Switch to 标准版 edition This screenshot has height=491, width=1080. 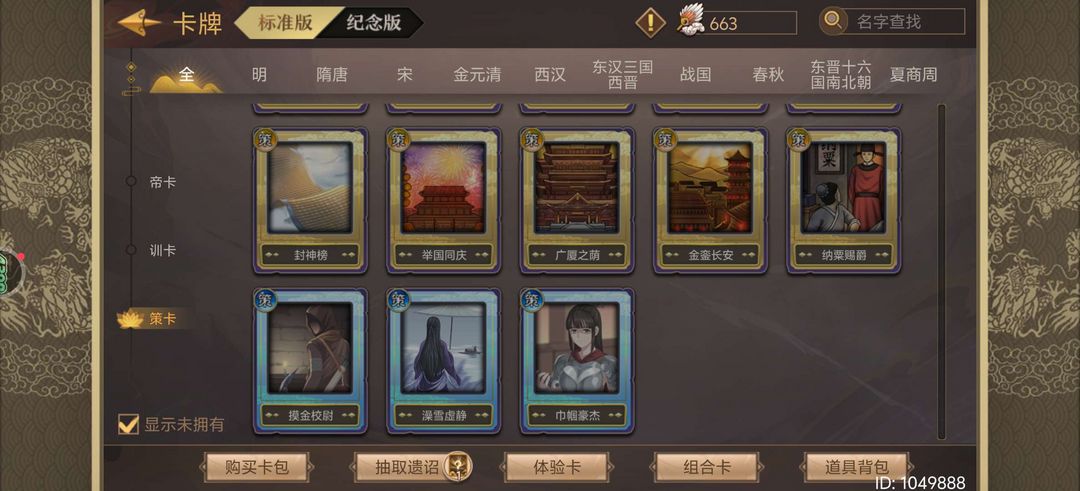pyautogui.click(x=285, y=23)
